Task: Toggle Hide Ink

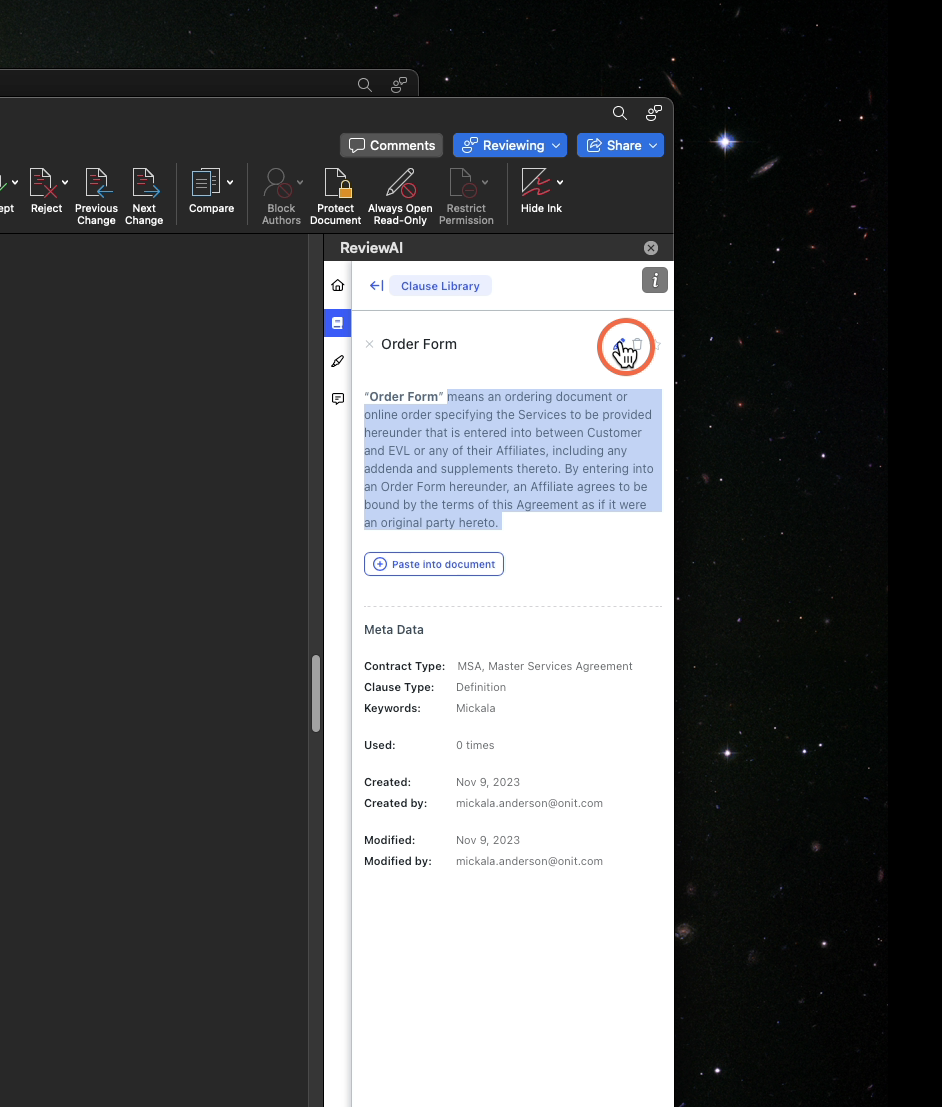Action: click(x=535, y=183)
